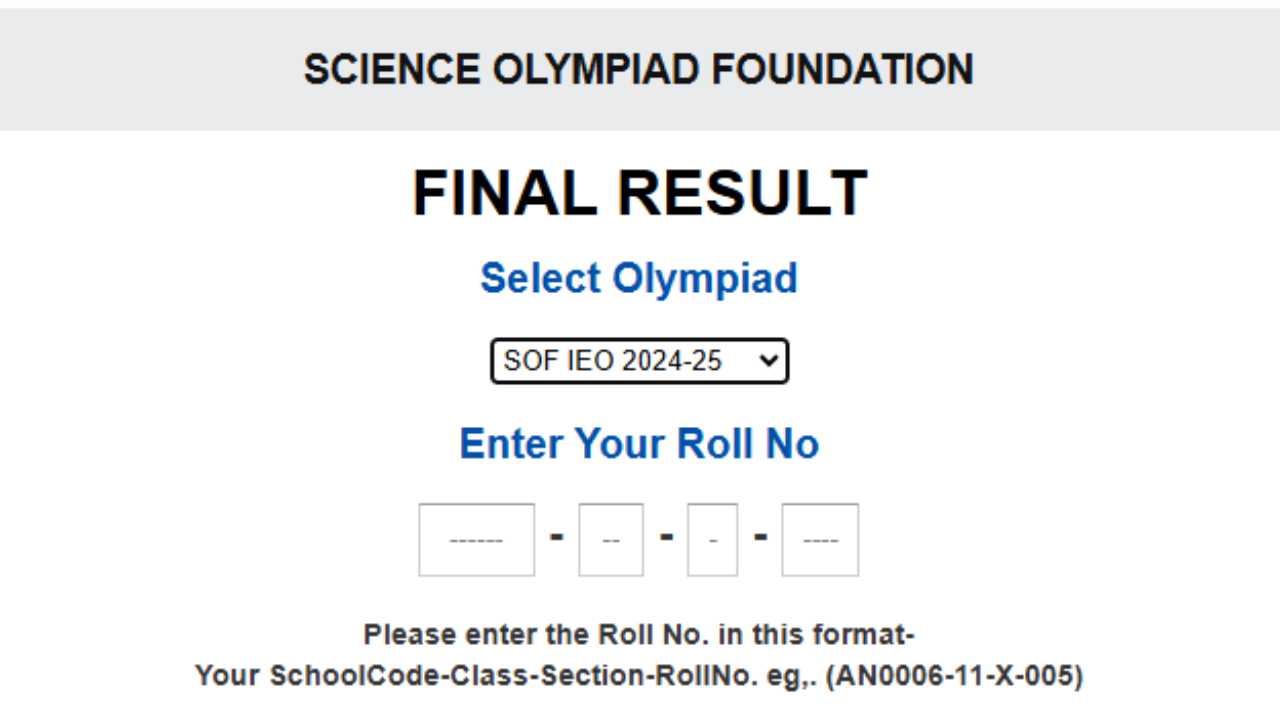
Task: Click the FINAL RESULT heading
Action: (639, 193)
